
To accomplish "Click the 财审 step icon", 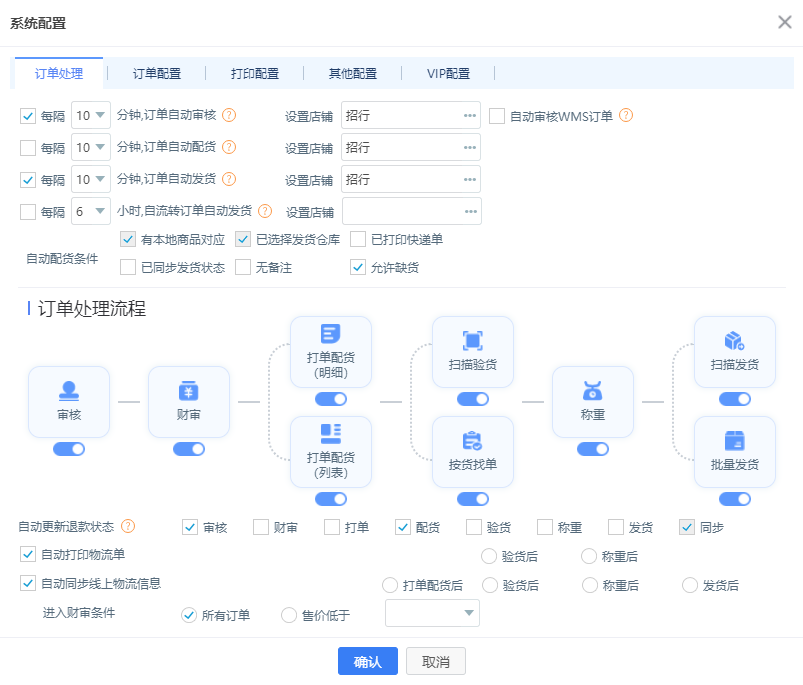I will coord(188,391).
